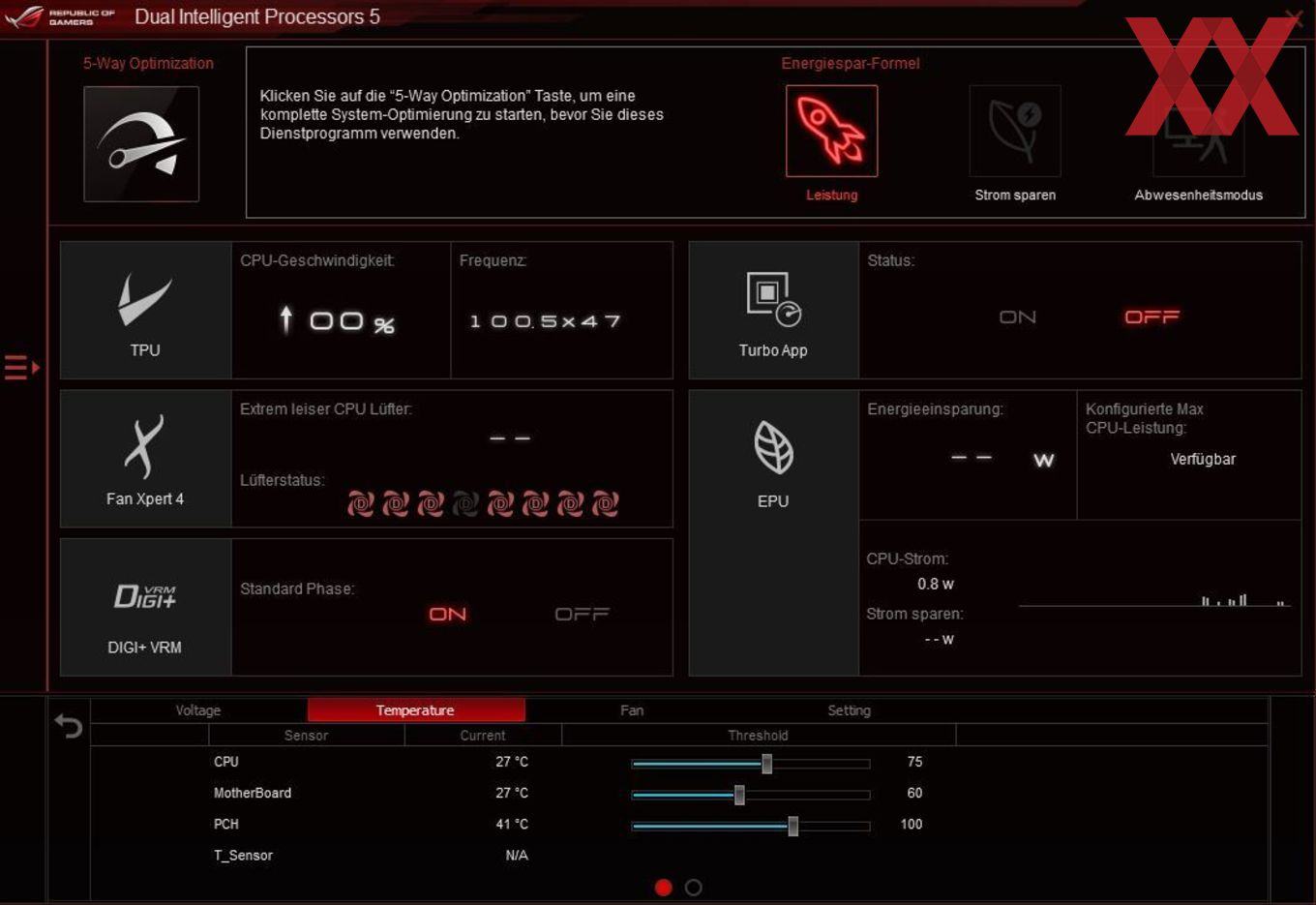Click the first fan status icon

point(361,503)
